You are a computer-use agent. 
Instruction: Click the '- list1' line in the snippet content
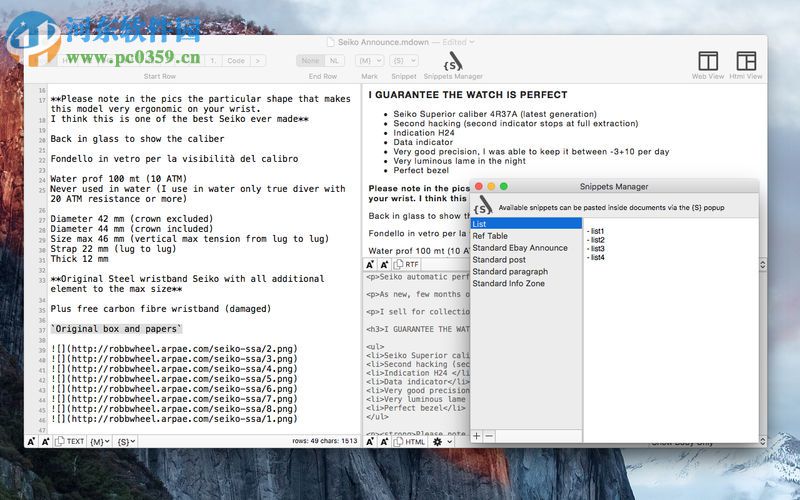tap(595, 231)
